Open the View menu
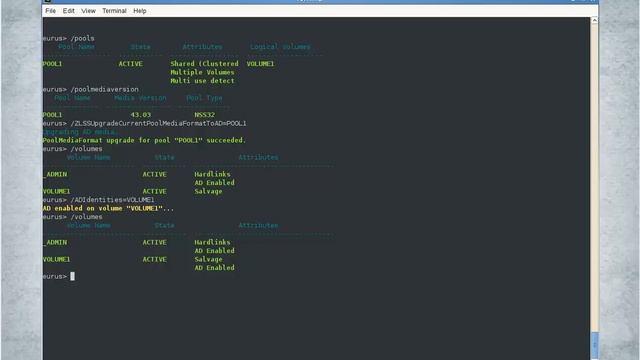Image resolution: width=640 pixels, height=360 pixels. pyautogui.click(x=88, y=11)
